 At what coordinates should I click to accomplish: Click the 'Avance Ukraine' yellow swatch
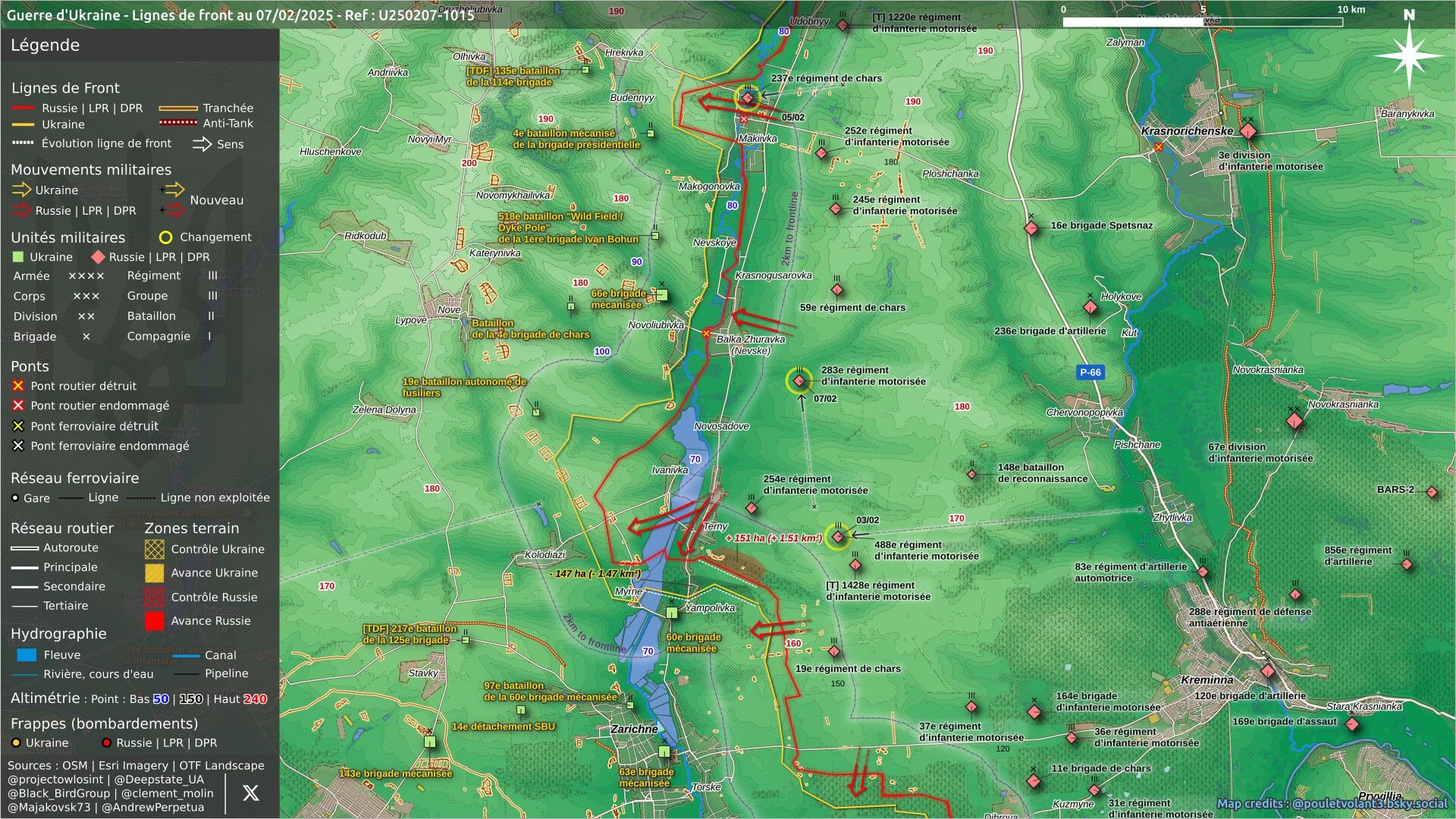pyautogui.click(x=154, y=573)
